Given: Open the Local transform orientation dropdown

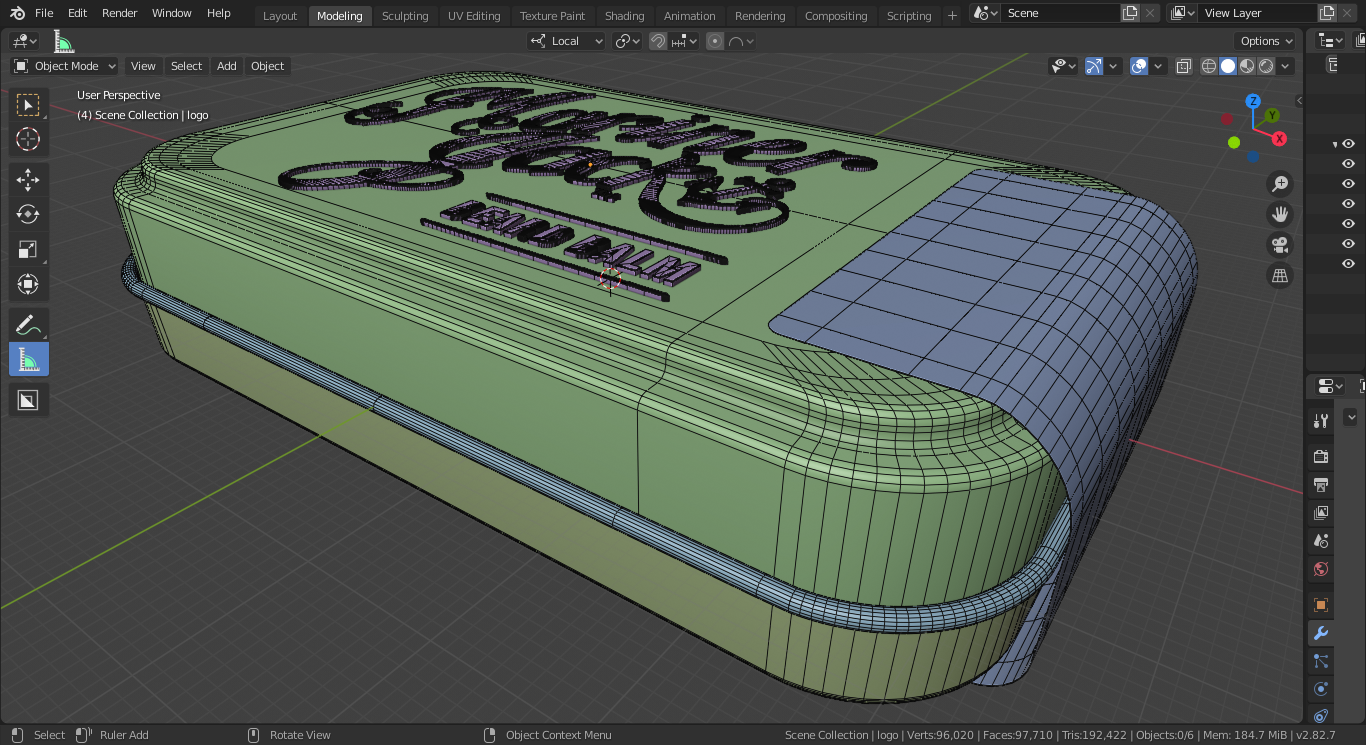Looking at the screenshot, I should pyautogui.click(x=567, y=41).
